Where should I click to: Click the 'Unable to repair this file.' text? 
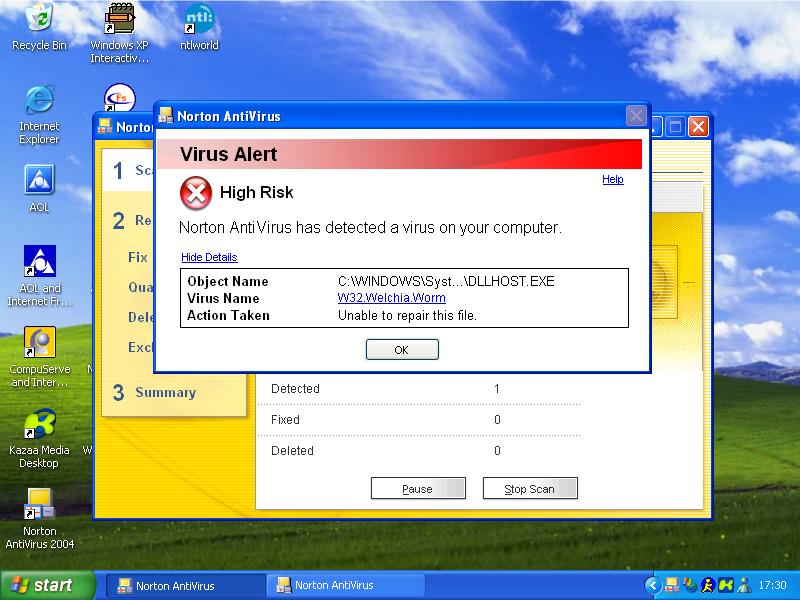(407, 315)
